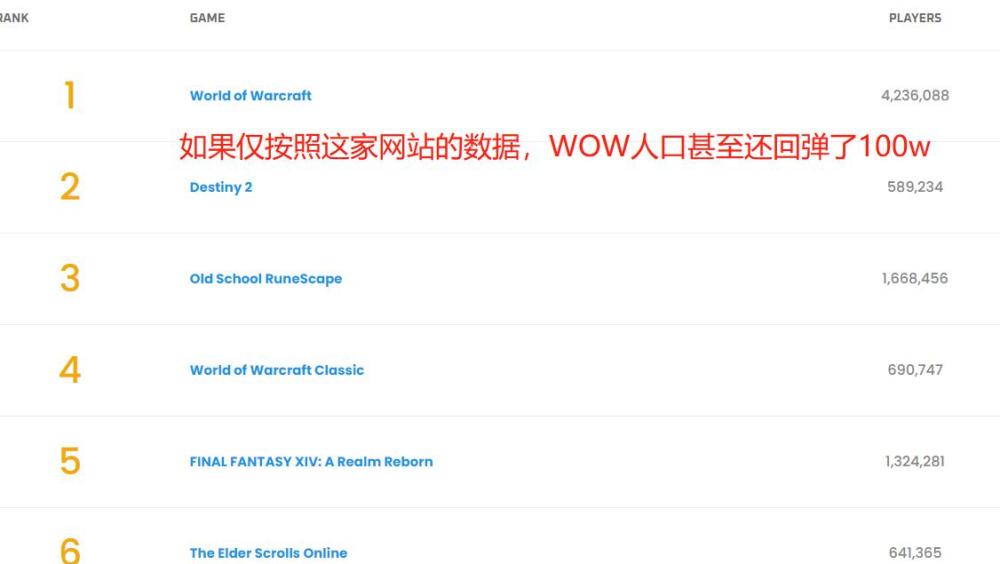
Task: Select the player count 690,747
Action: pos(915,370)
